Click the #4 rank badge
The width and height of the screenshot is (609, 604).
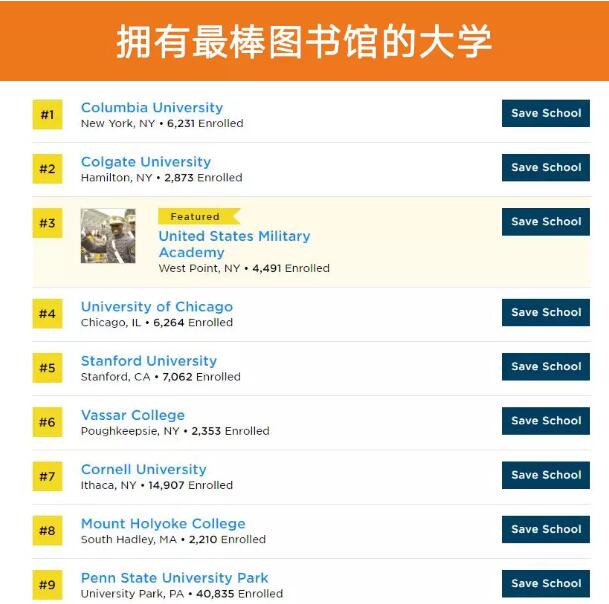tap(47, 314)
